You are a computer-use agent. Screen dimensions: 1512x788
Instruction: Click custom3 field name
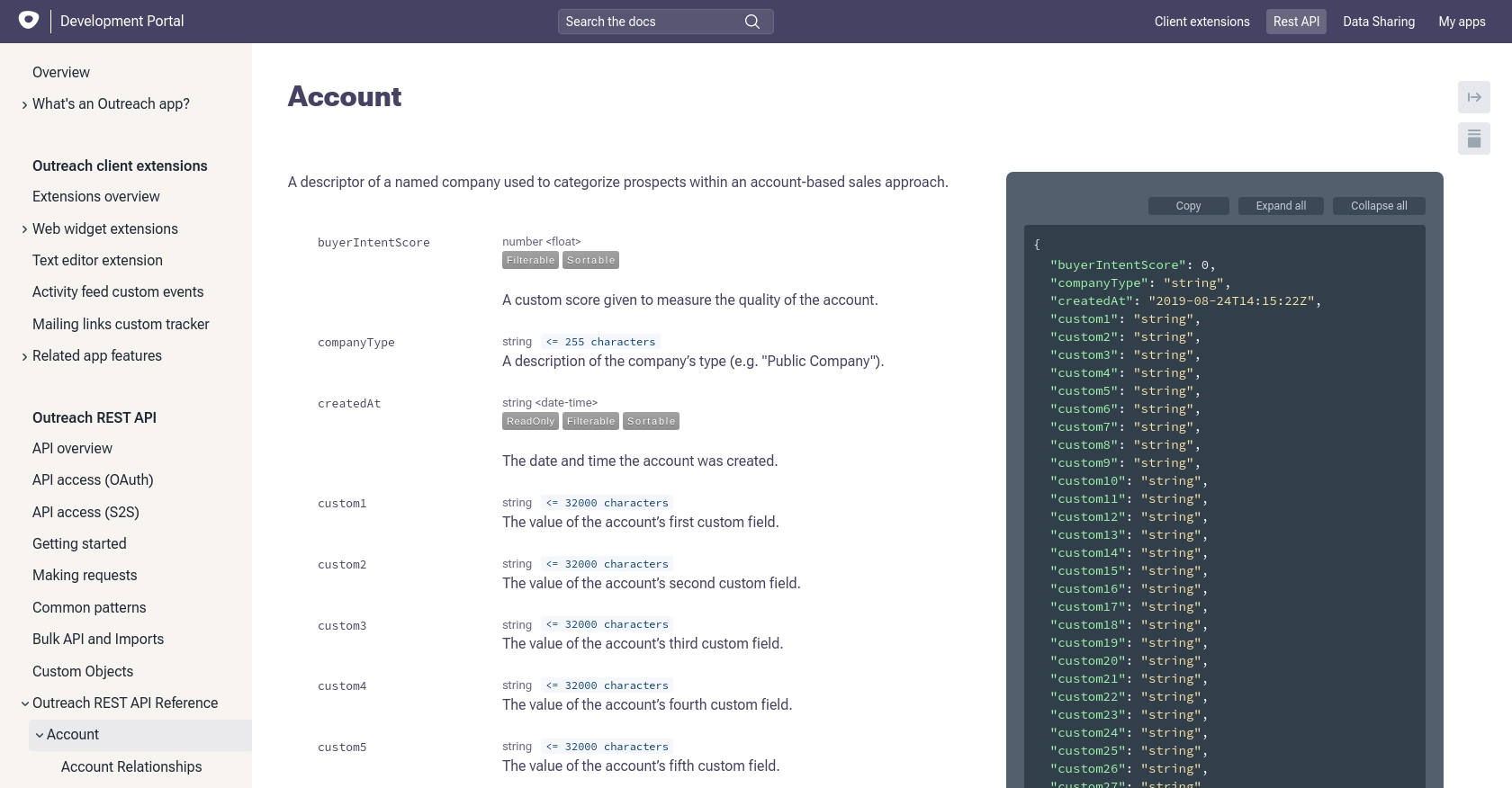(342, 626)
